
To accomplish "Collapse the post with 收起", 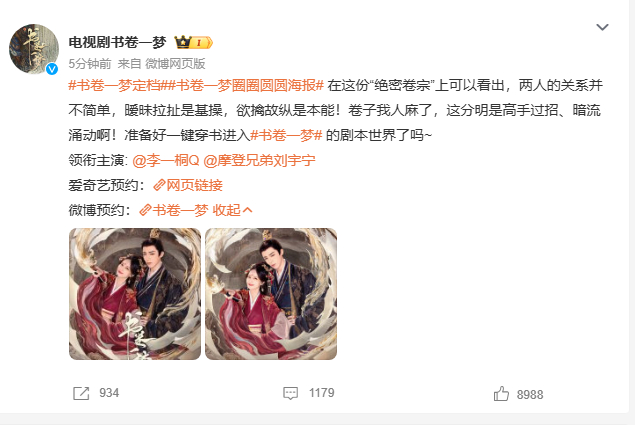I will pos(232,210).
